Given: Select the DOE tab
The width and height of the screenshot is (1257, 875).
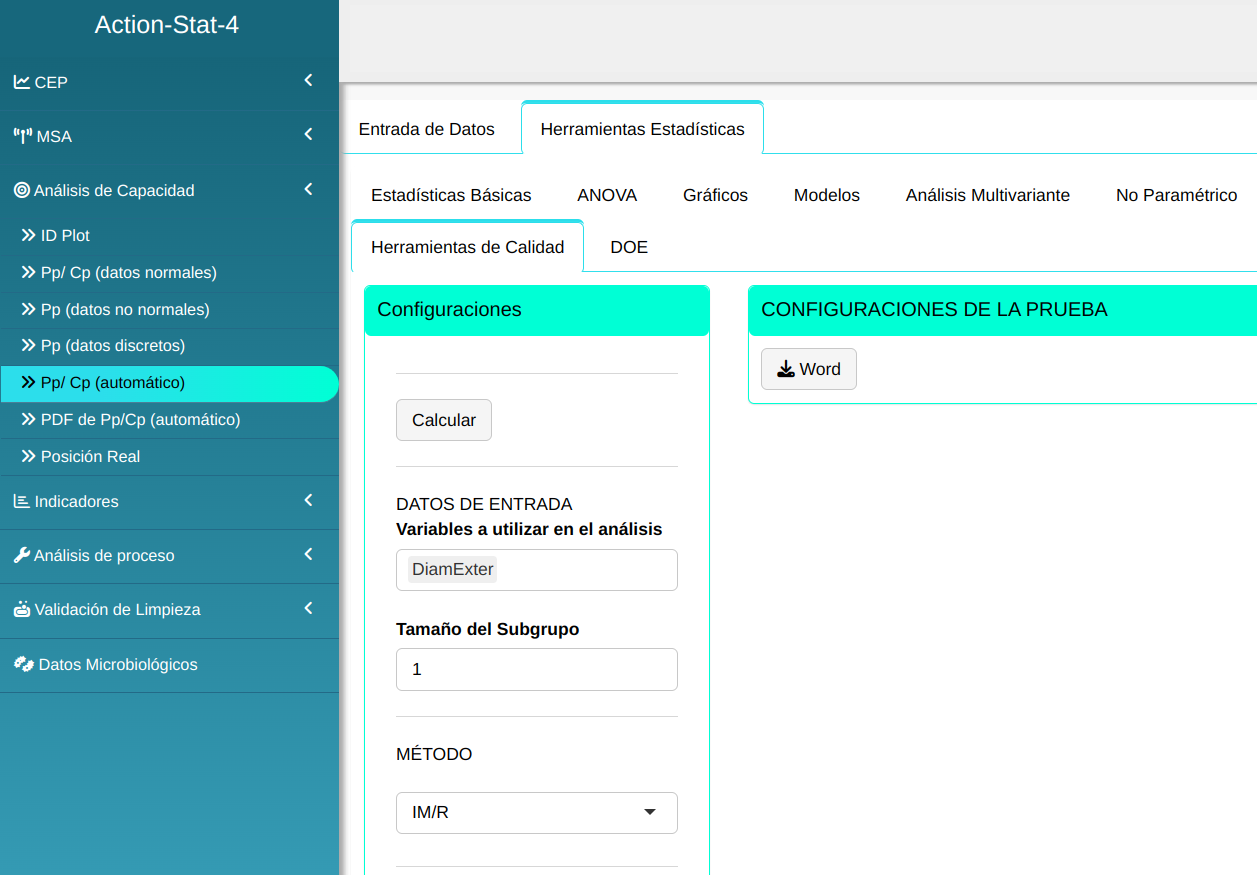Looking at the screenshot, I should point(629,247).
